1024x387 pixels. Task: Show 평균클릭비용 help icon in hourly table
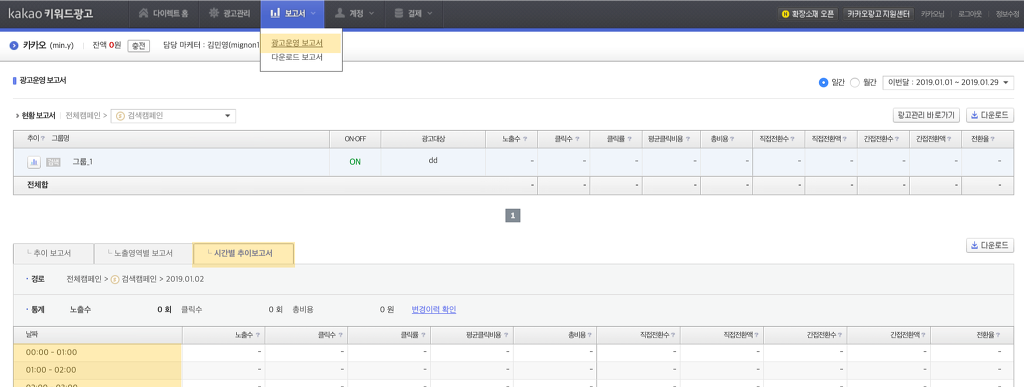(507, 335)
